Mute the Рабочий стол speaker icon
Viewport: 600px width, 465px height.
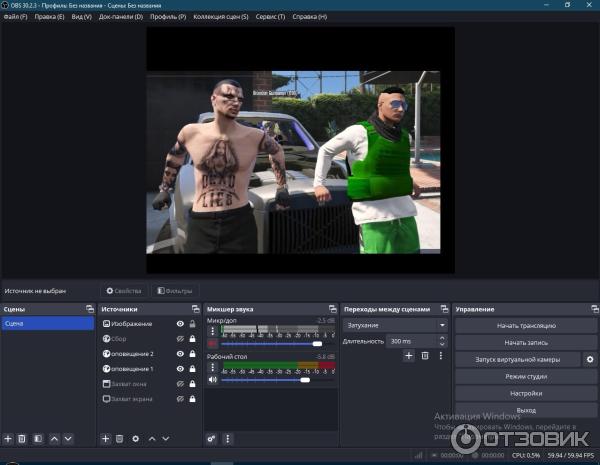click(212, 380)
